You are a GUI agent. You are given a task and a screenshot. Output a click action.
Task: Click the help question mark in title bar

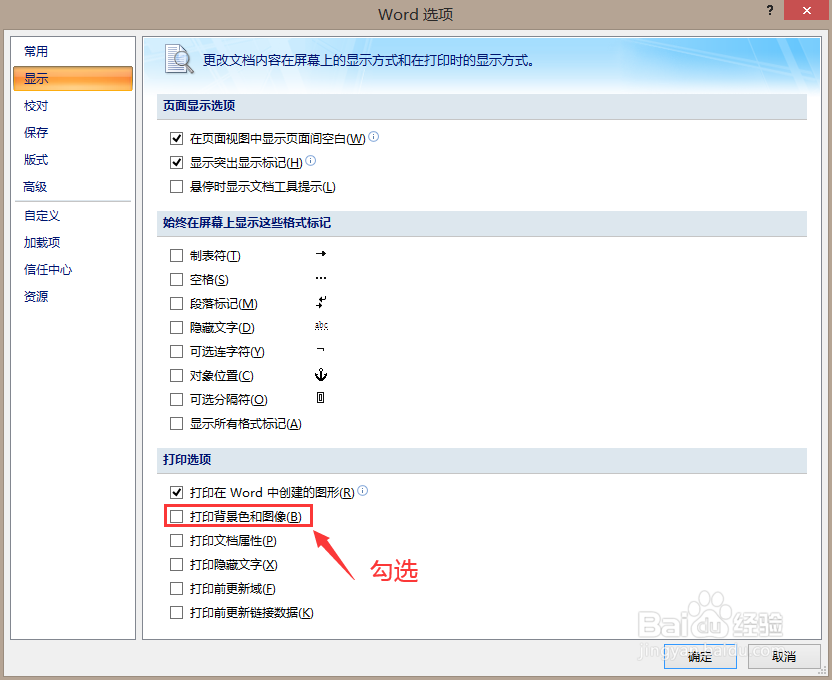(x=770, y=10)
